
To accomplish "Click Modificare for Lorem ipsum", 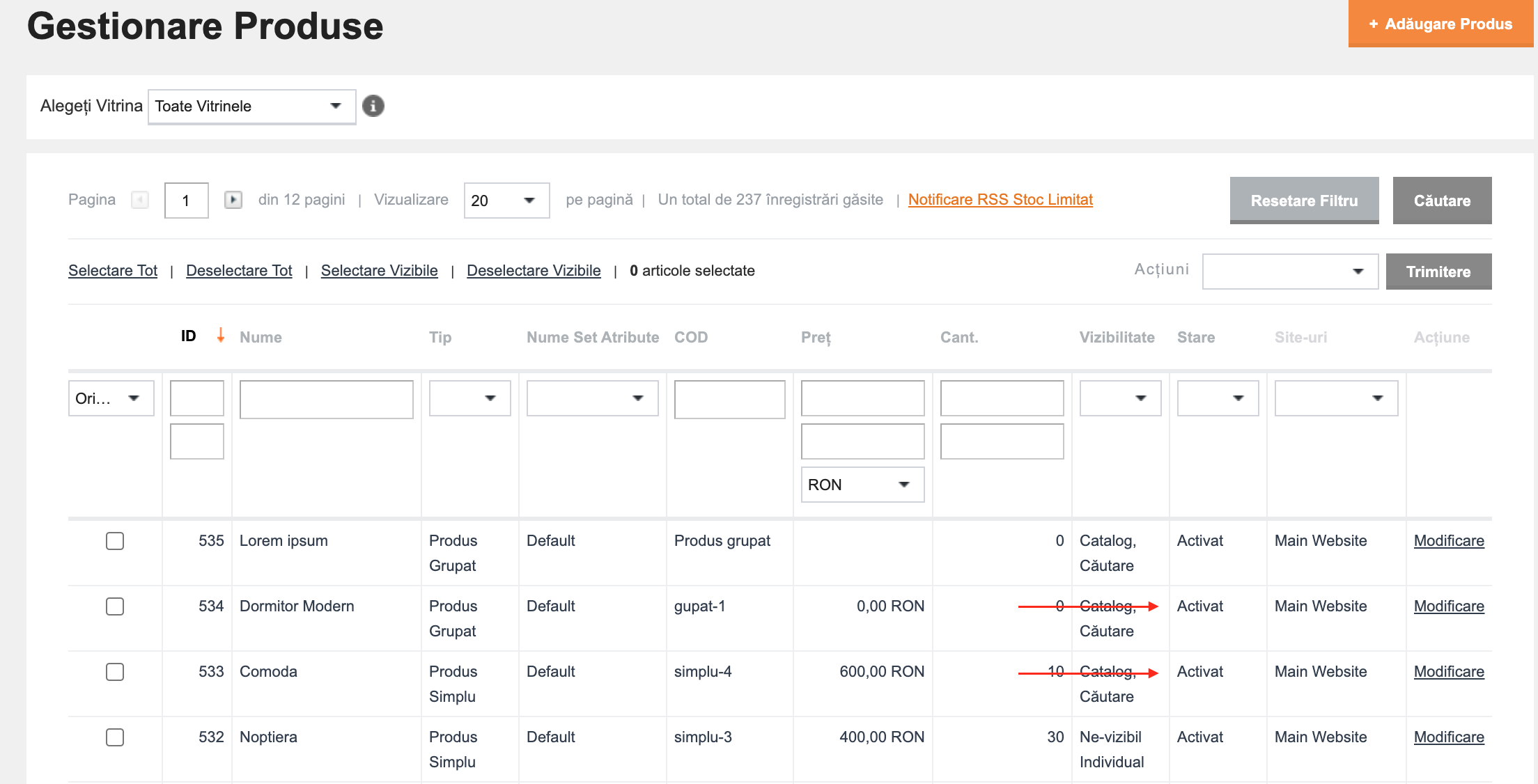I will coord(1449,541).
